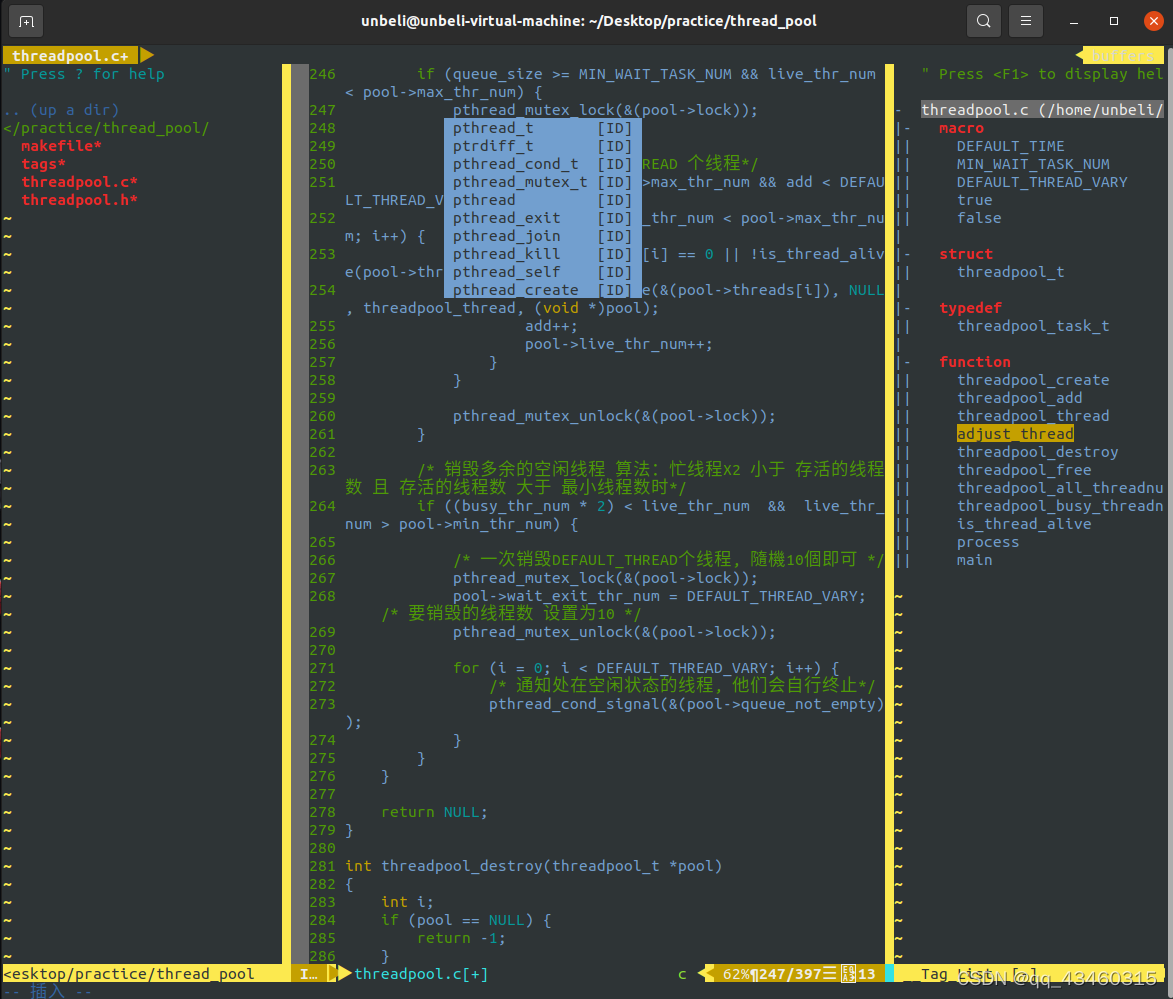Jump to threadpool_task_t typedef tag
The image size is (1173, 999).
[x=1033, y=326]
